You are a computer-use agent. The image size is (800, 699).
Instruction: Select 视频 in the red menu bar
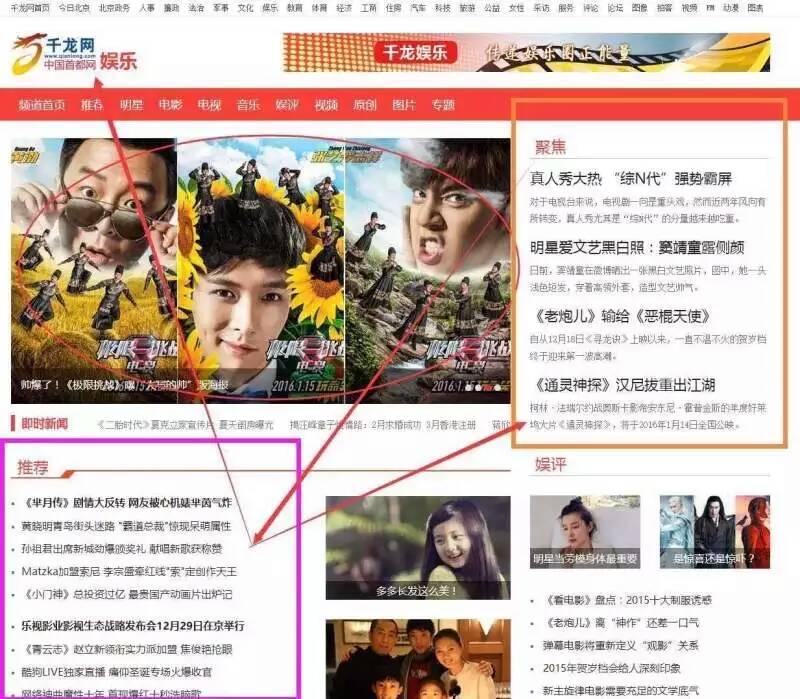pyautogui.click(x=326, y=105)
